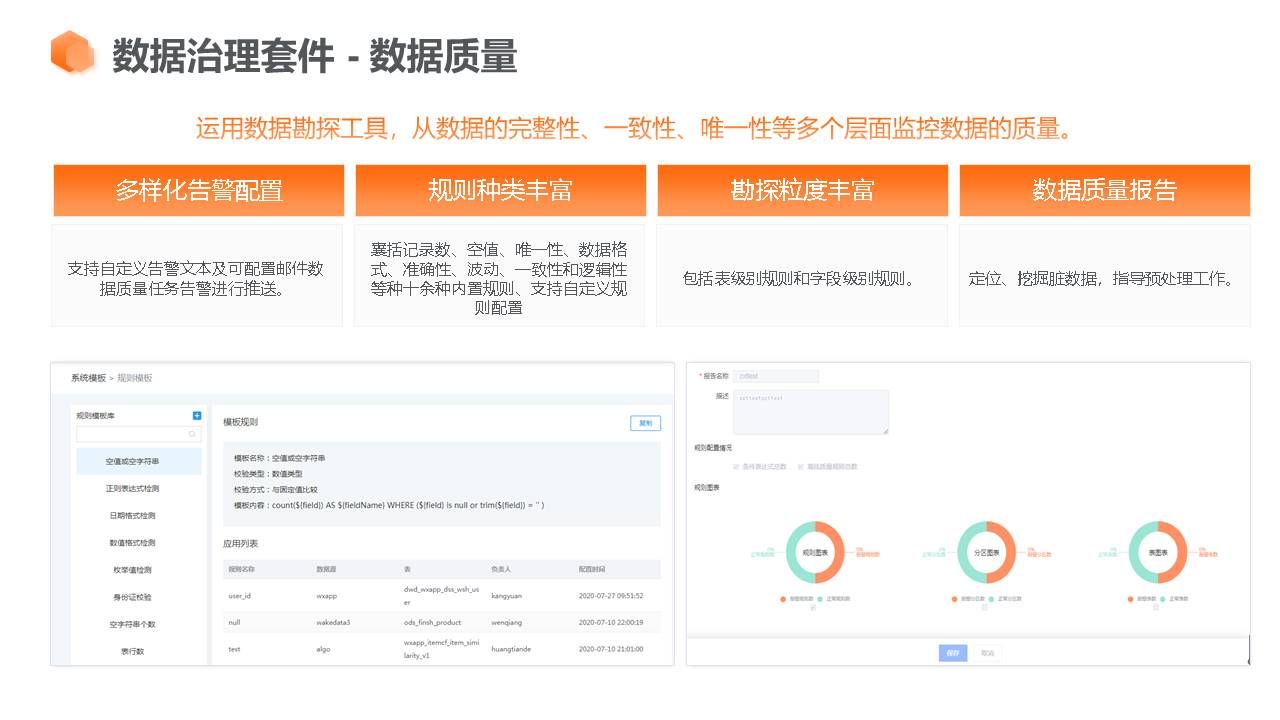Toggle the small checkbox below 分区图表 legend

[986, 607]
